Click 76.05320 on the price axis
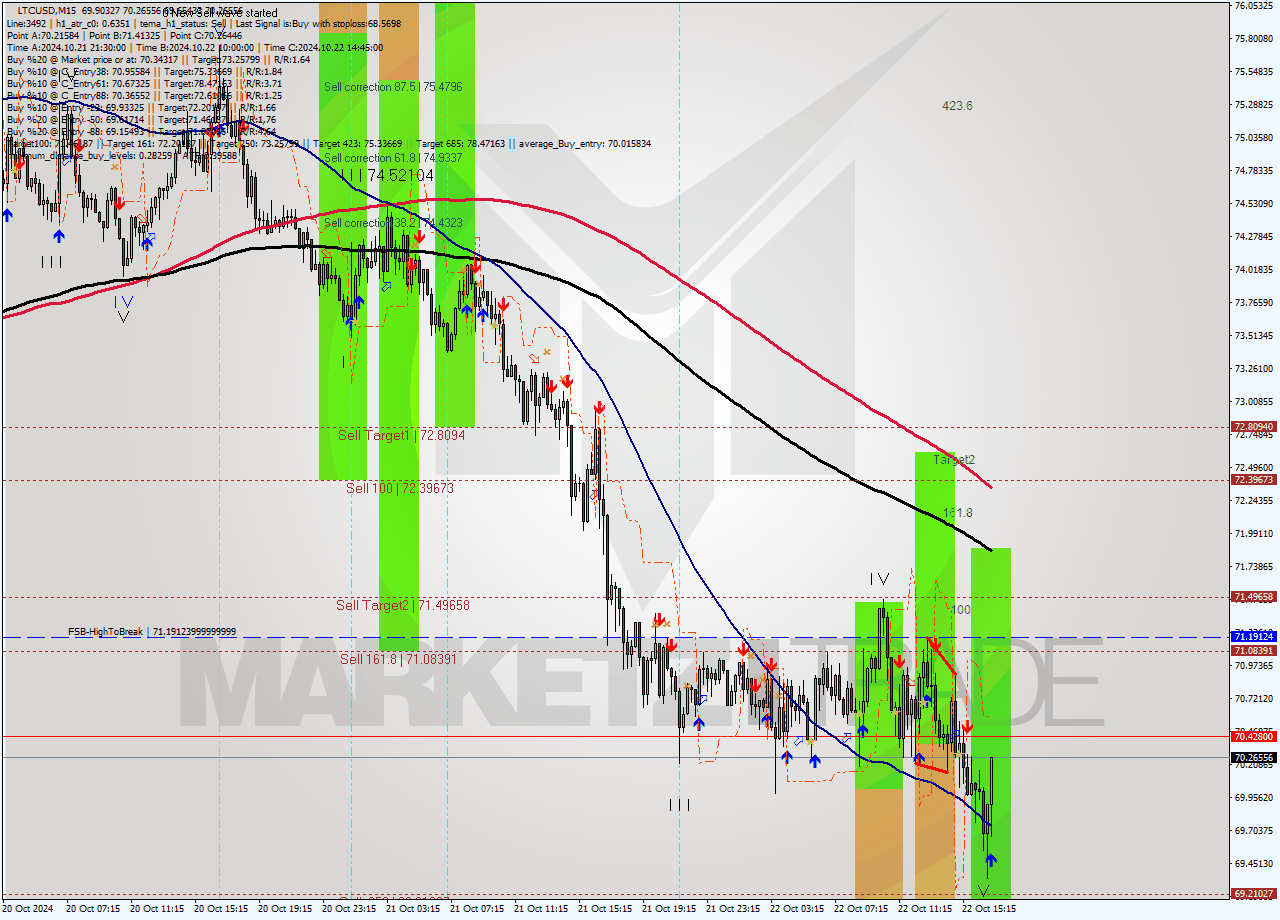This screenshot has height=920, width=1280. click(x=1253, y=6)
